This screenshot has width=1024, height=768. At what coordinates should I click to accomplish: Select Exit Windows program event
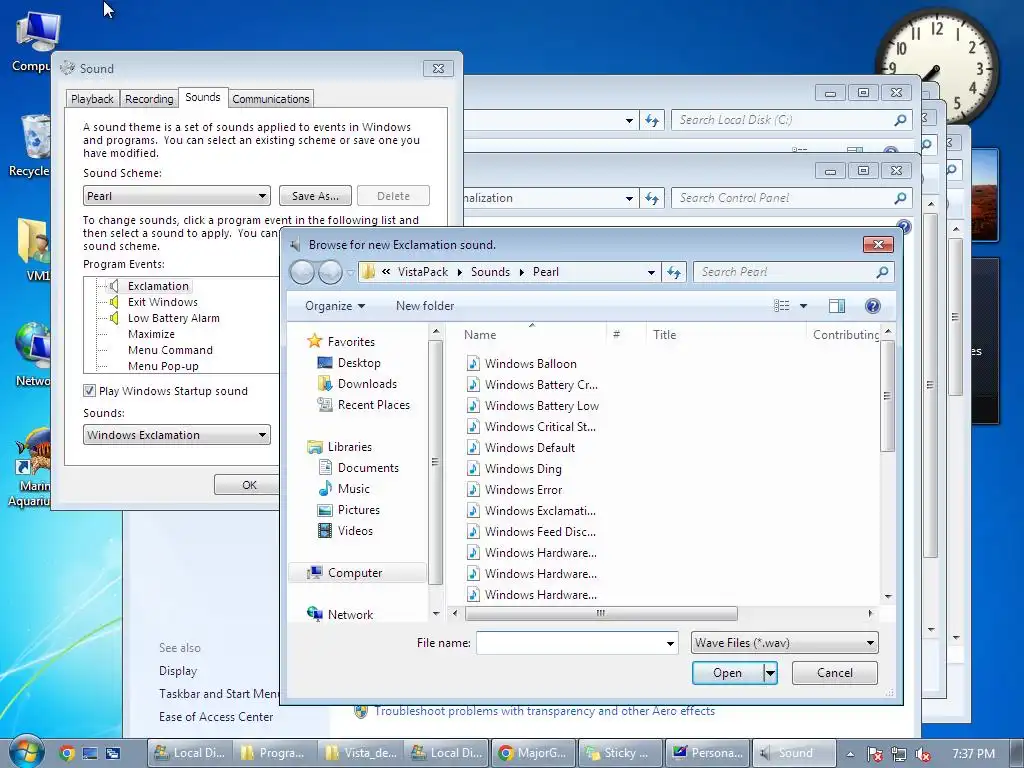pos(163,302)
